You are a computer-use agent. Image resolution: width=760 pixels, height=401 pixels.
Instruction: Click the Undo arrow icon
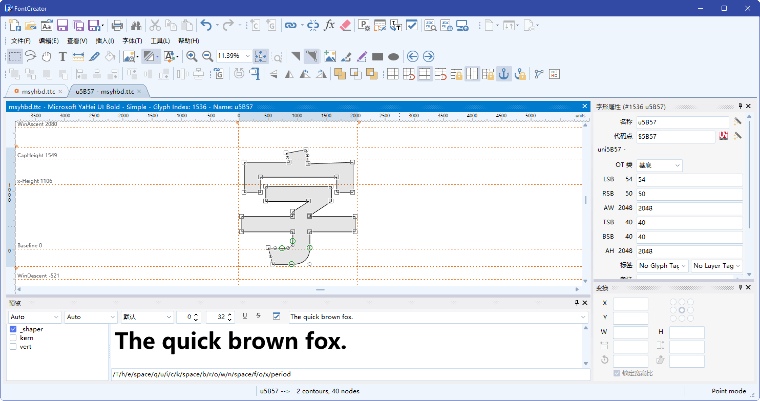(205, 24)
